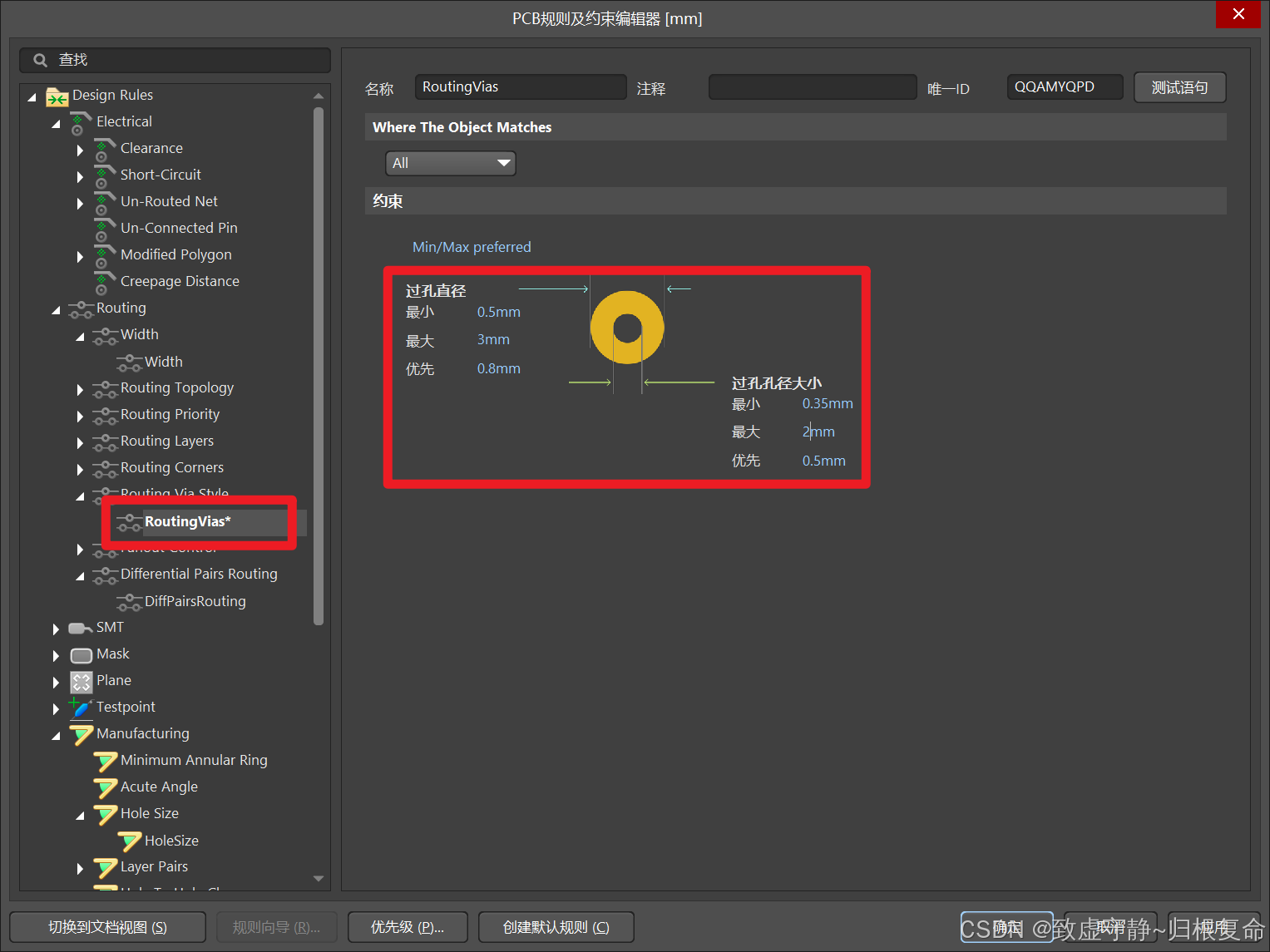Click rule tree scrollbar down arrow

pyautogui.click(x=318, y=879)
